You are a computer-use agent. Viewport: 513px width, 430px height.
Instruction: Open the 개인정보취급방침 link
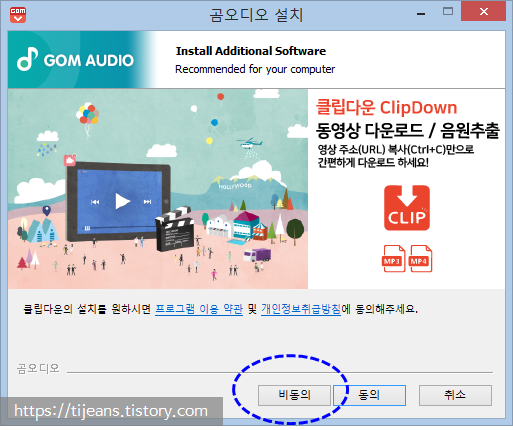tap(301, 309)
